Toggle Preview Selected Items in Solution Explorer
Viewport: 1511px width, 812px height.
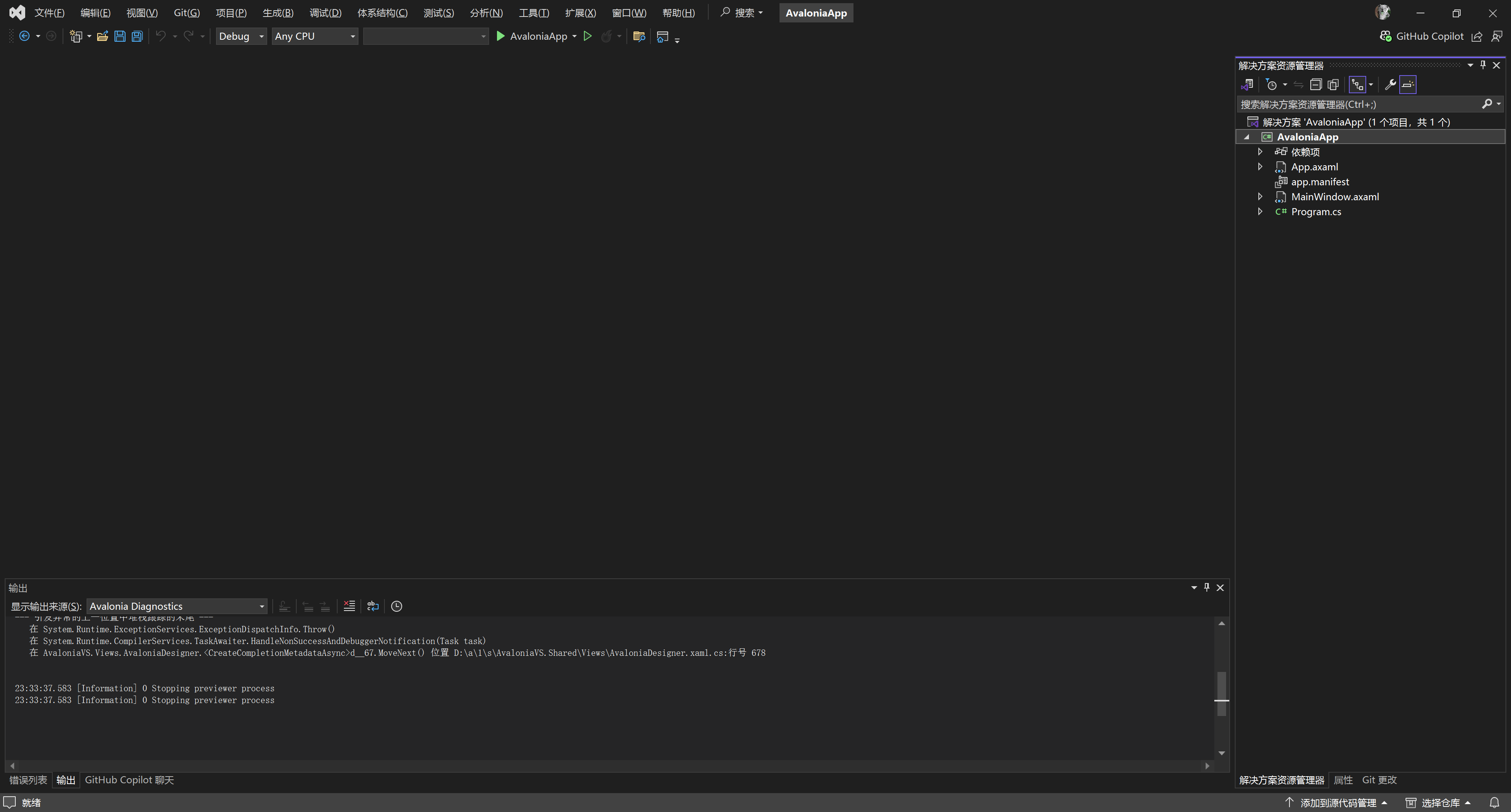pyautogui.click(x=1408, y=85)
